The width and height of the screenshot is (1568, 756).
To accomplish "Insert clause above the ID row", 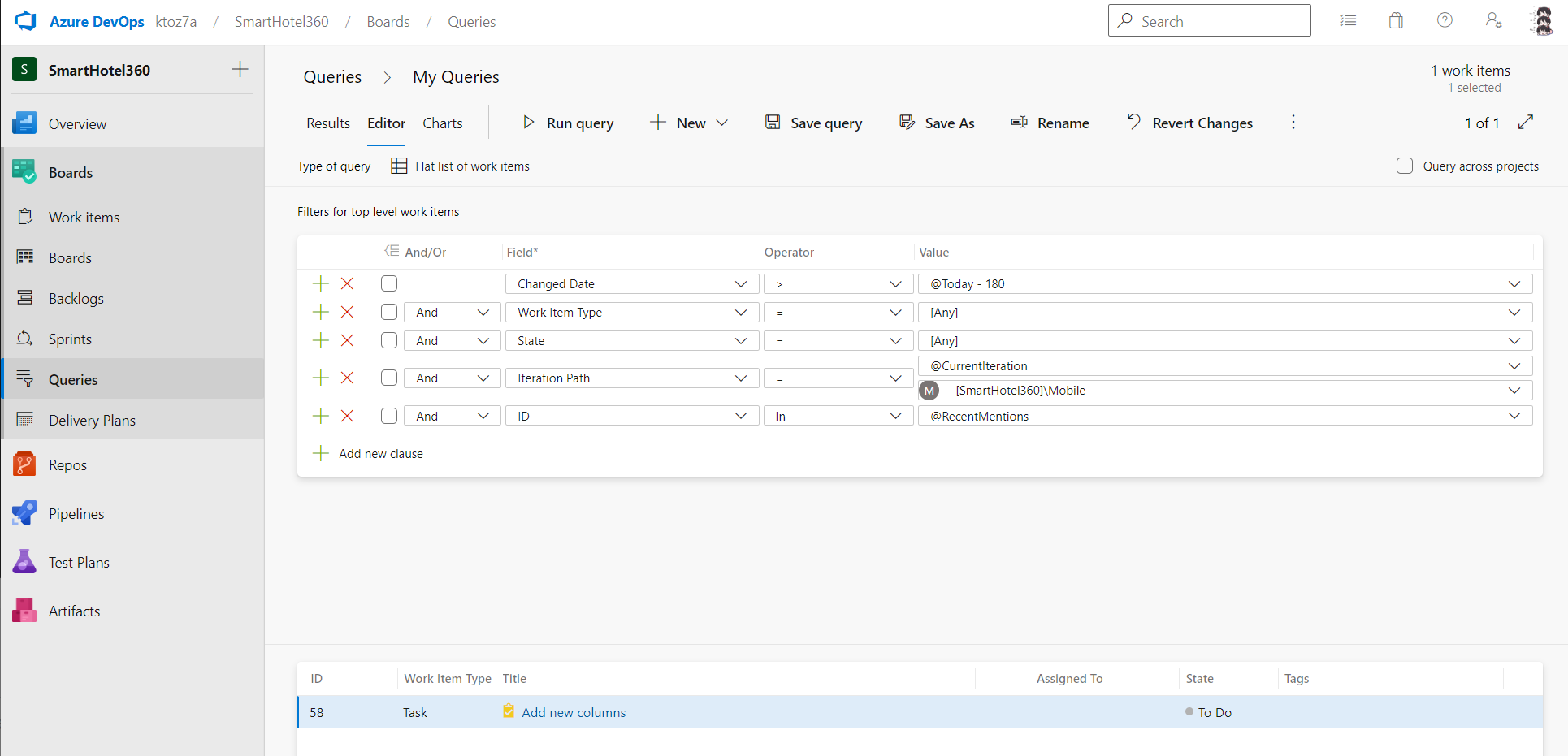I will point(321,416).
